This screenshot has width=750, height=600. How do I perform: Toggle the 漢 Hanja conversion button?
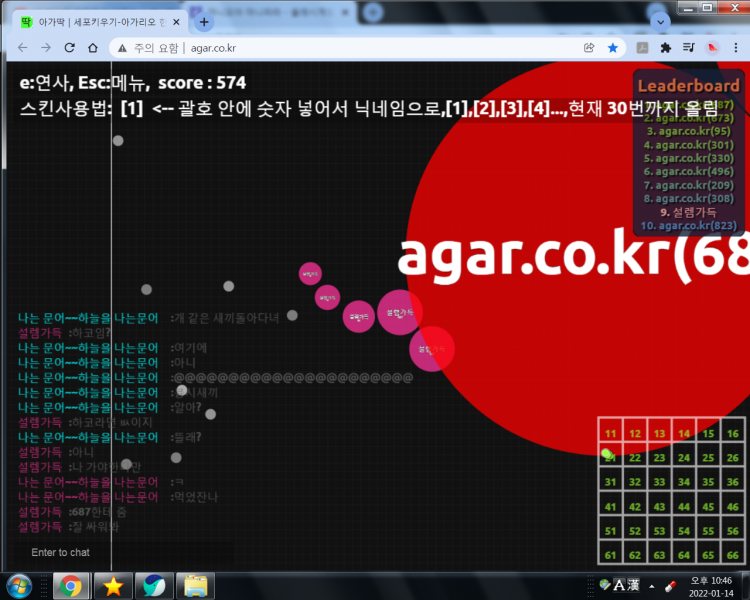click(x=633, y=585)
